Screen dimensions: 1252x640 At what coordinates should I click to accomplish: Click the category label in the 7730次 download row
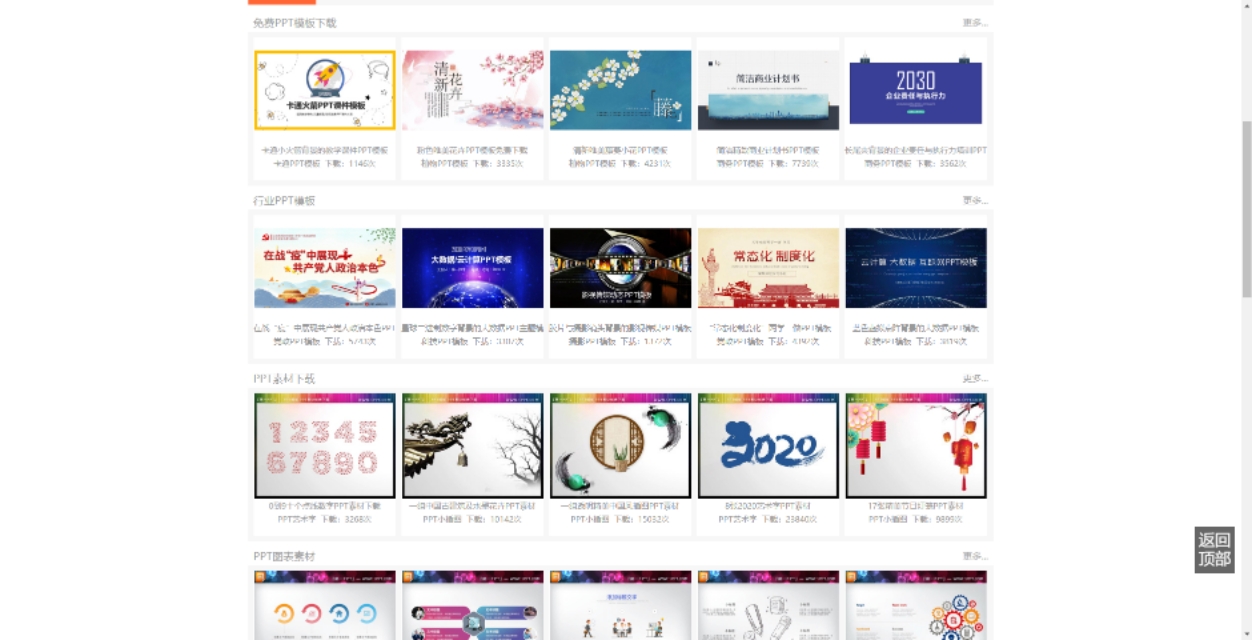(x=739, y=163)
